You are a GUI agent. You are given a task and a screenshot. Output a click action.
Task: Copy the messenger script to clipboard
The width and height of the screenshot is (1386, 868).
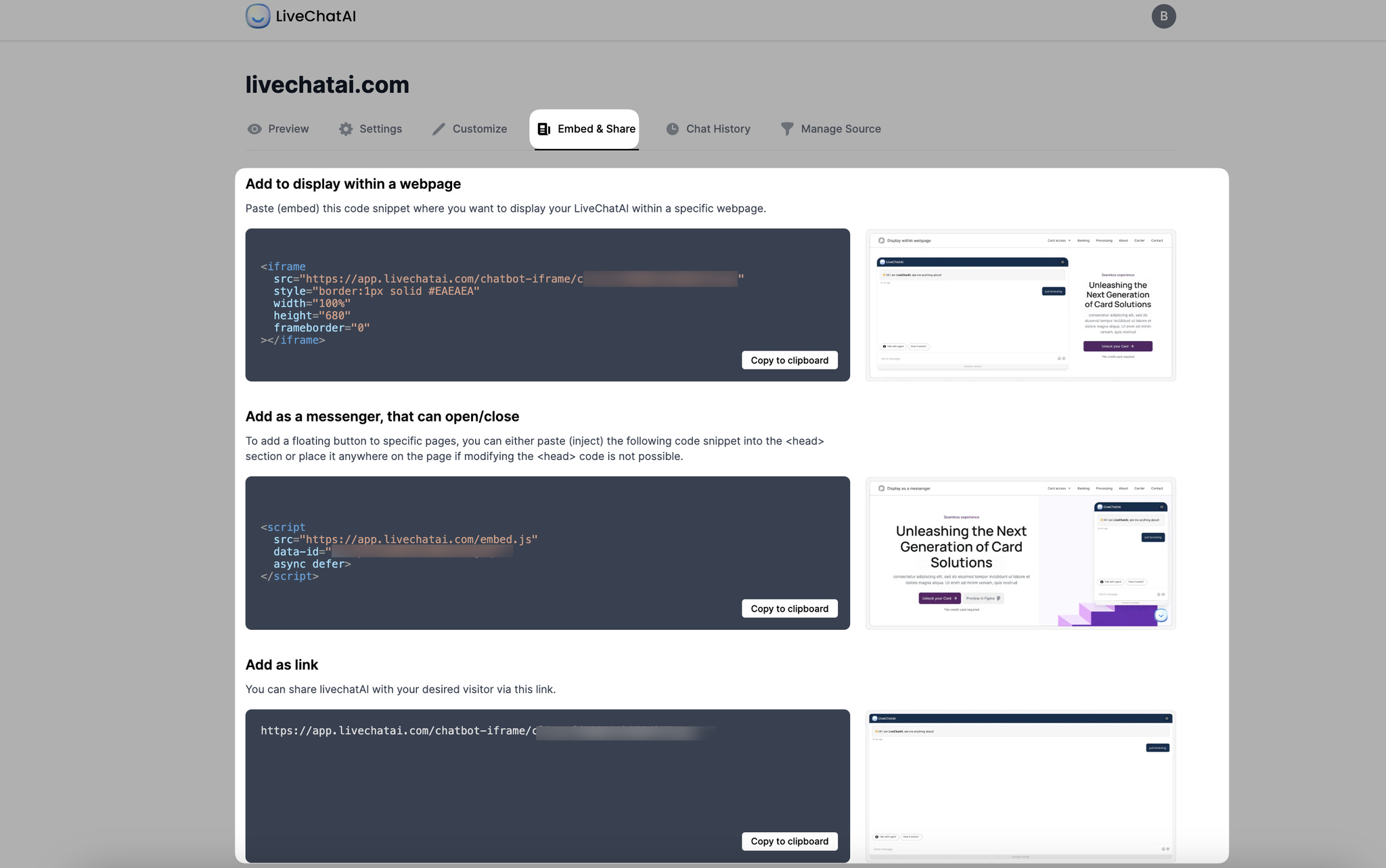(x=789, y=608)
